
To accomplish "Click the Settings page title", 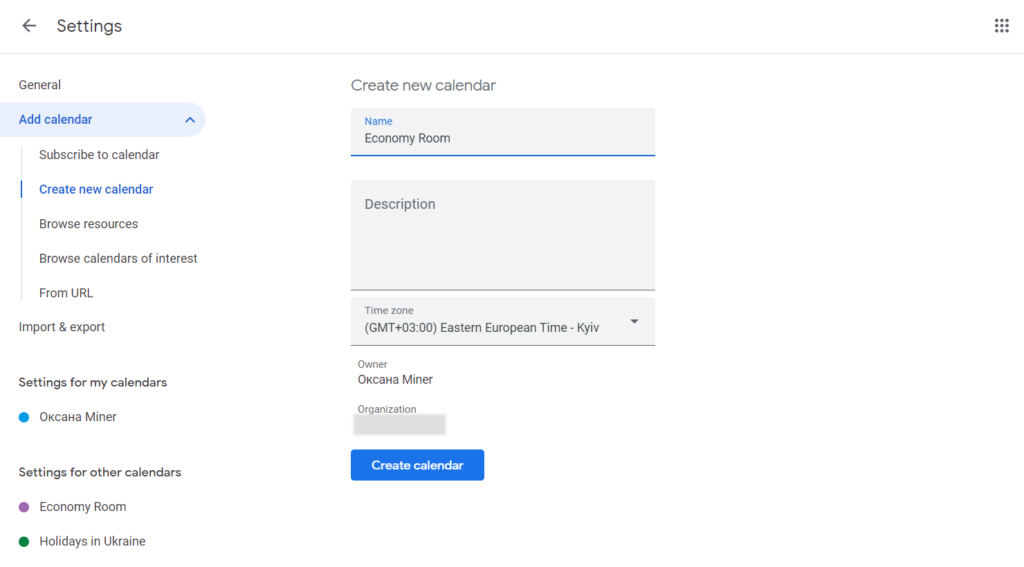I will point(89,26).
